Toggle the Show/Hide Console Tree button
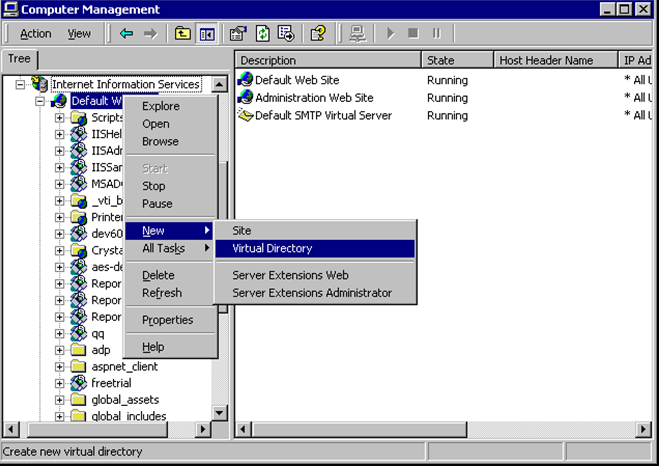The image size is (659, 466). point(207,33)
